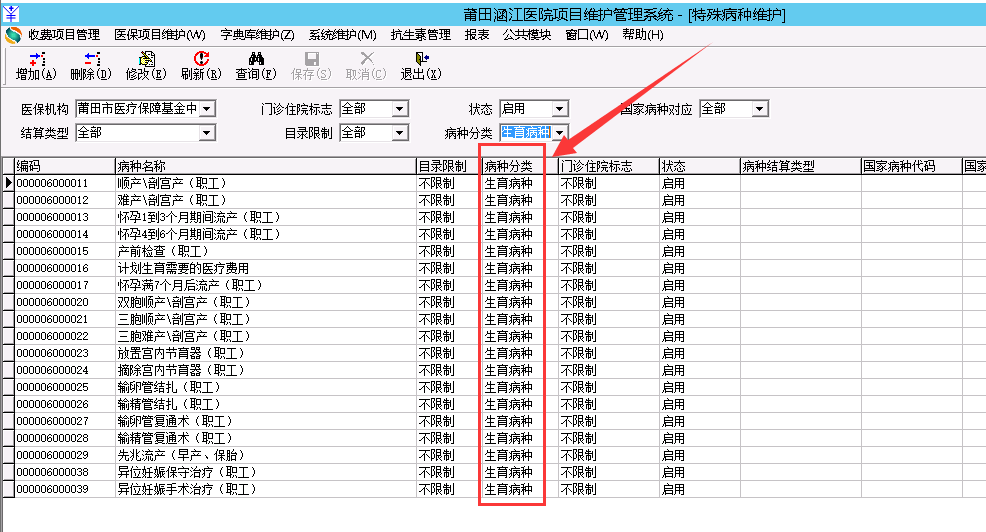Expand the 医保机构 dropdown
The image size is (986, 532).
click(x=208, y=109)
